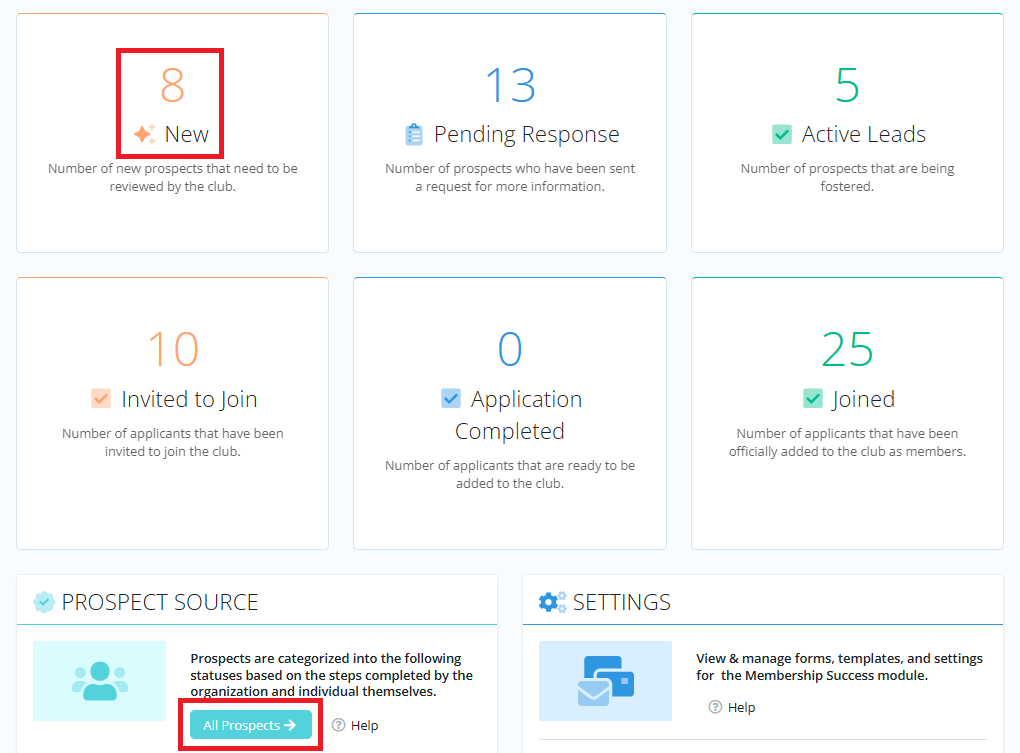This screenshot has height=753, width=1020.
Task: Click the Pending Response card label
Action: 526,135
